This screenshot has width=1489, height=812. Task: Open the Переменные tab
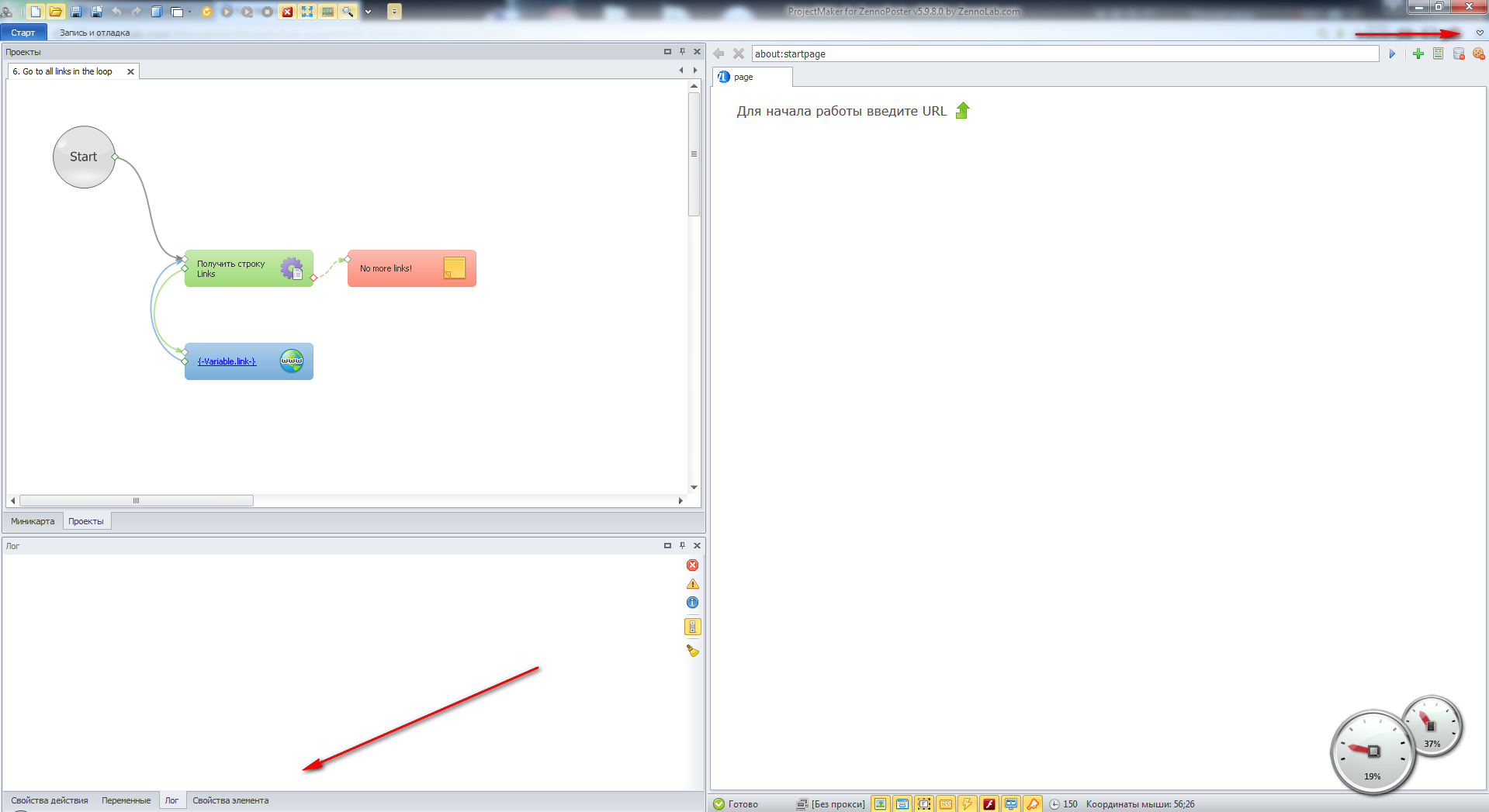(126, 800)
